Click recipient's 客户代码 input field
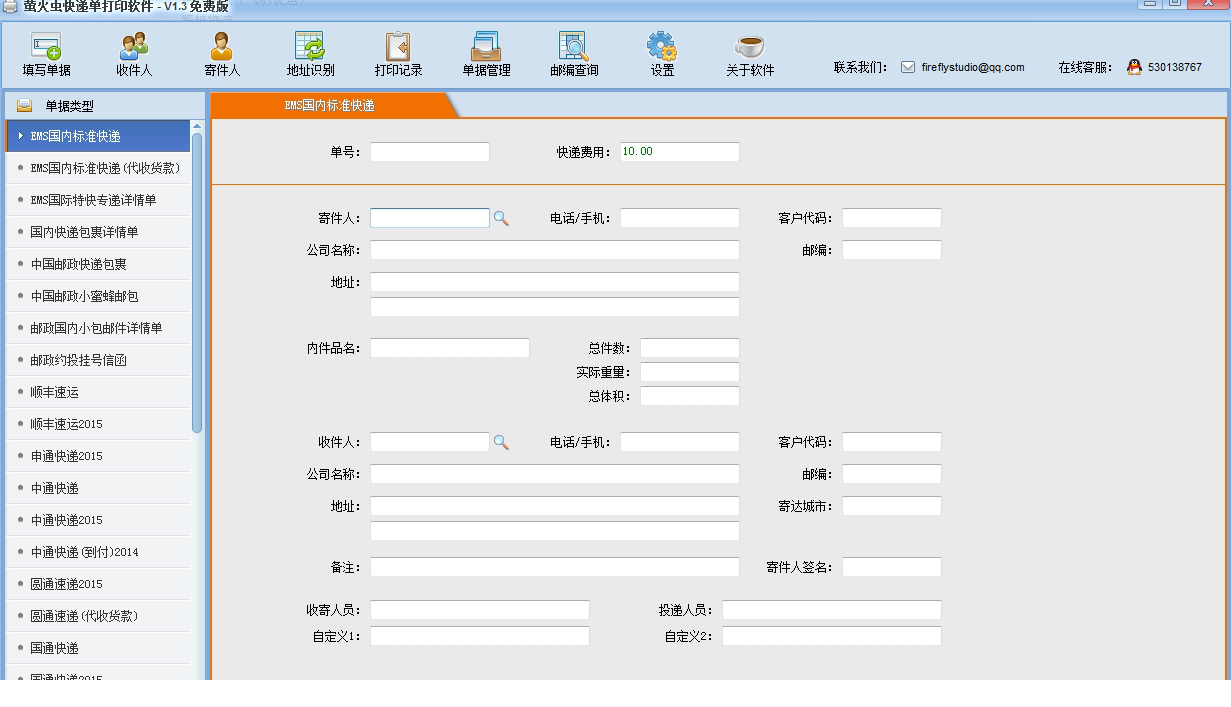Viewport: 1231px width, 707px height. [x=892, y=442]
